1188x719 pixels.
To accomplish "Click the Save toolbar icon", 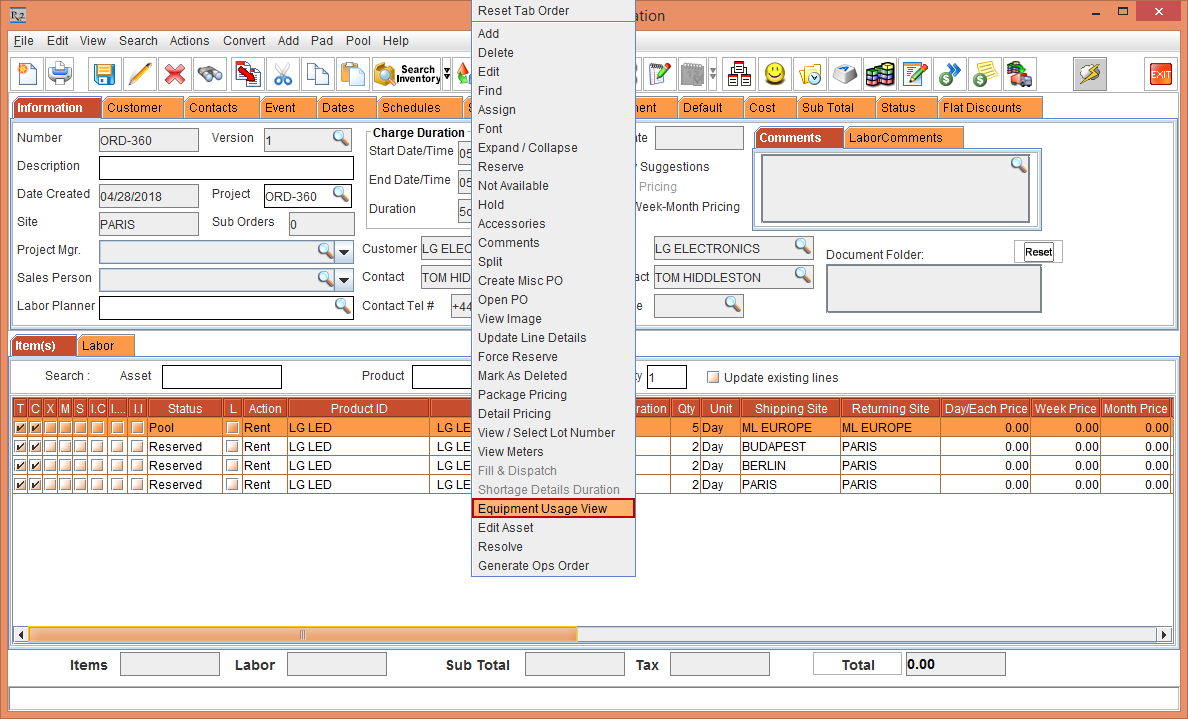I will coord(104,73).
